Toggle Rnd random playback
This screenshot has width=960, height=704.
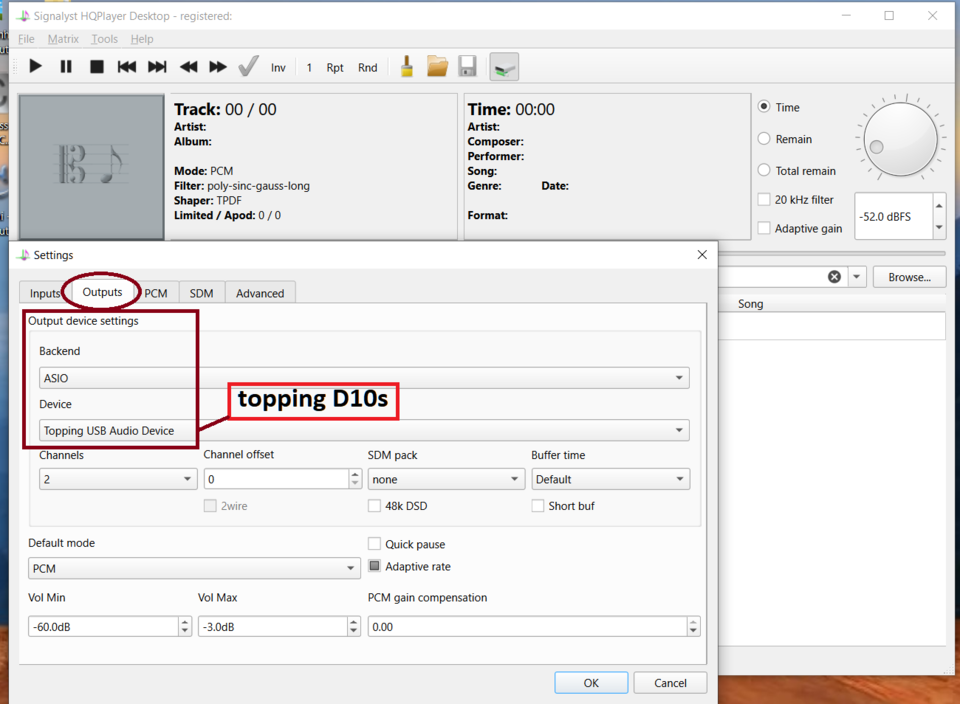[x=367, y=67]
